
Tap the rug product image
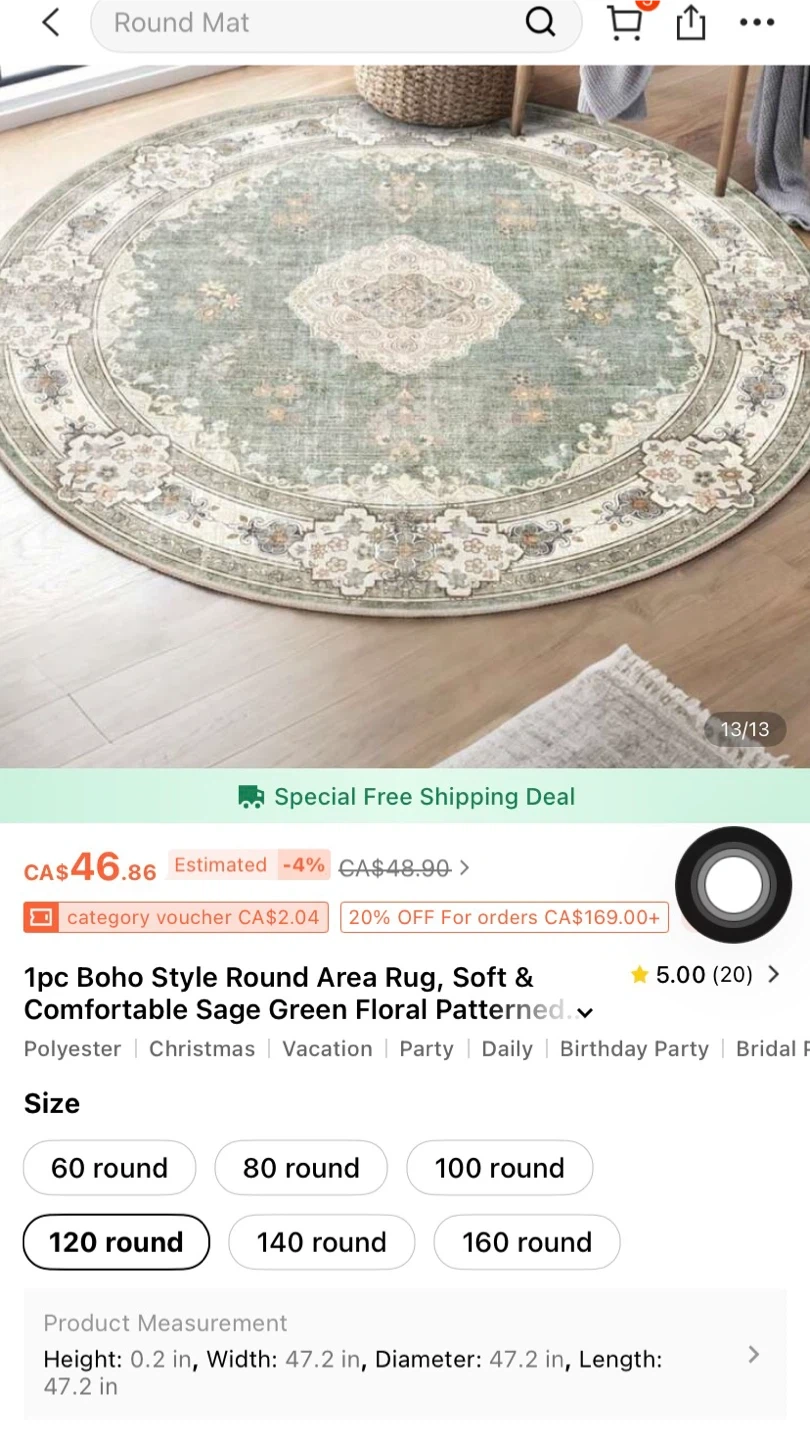405,417
